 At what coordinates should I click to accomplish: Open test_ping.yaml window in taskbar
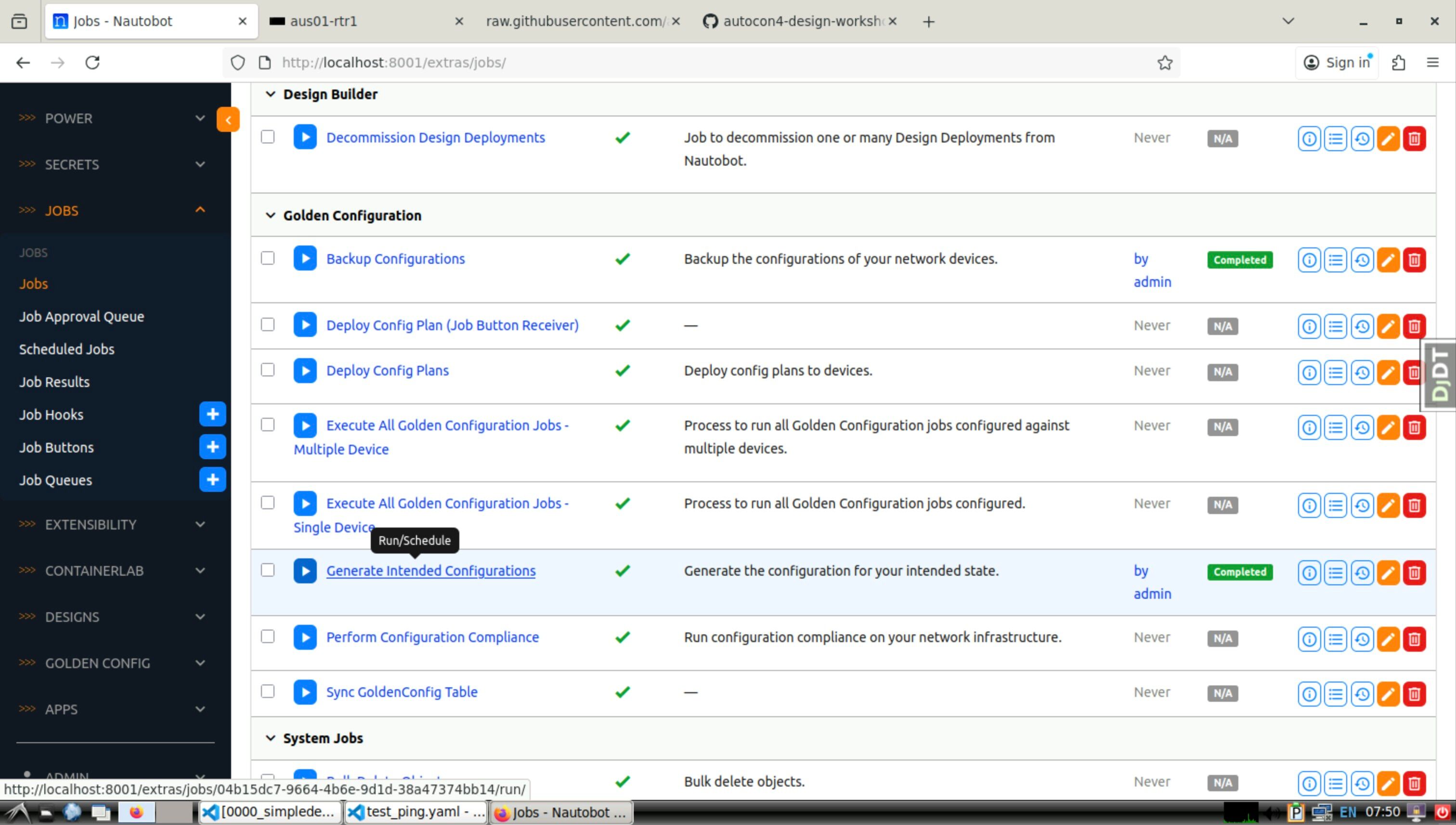[416, 812]
